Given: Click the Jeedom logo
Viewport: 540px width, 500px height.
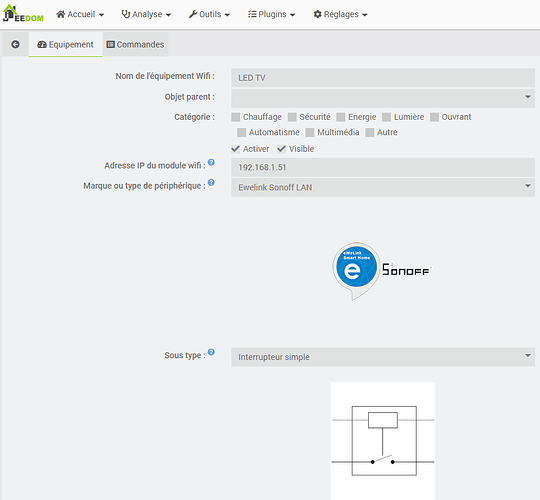Looking at the screenshot, I should tap(23, 14).
